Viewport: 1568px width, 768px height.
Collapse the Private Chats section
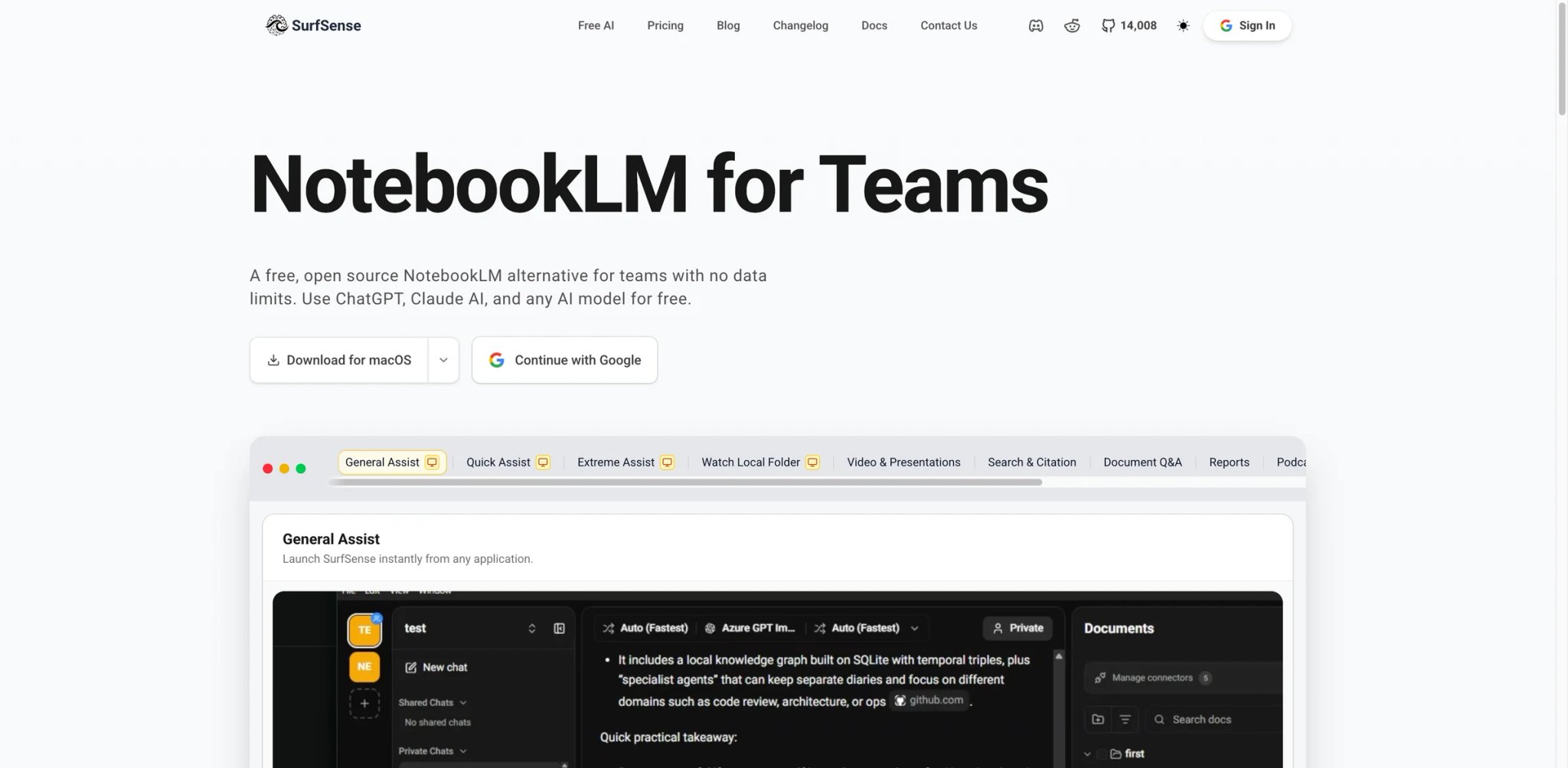pyautogui.click(x=433, y=751)
